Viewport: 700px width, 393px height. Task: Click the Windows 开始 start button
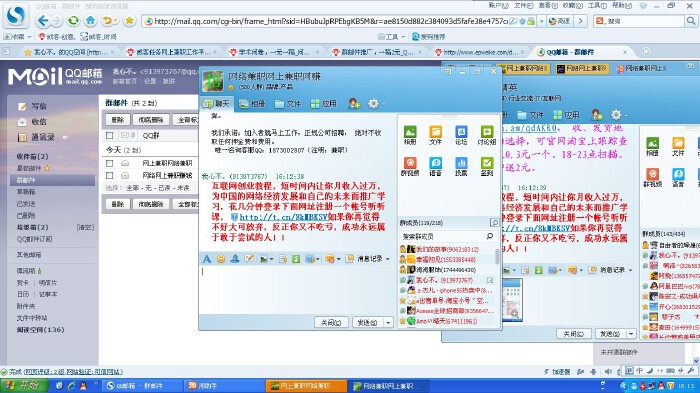[25, 385]
